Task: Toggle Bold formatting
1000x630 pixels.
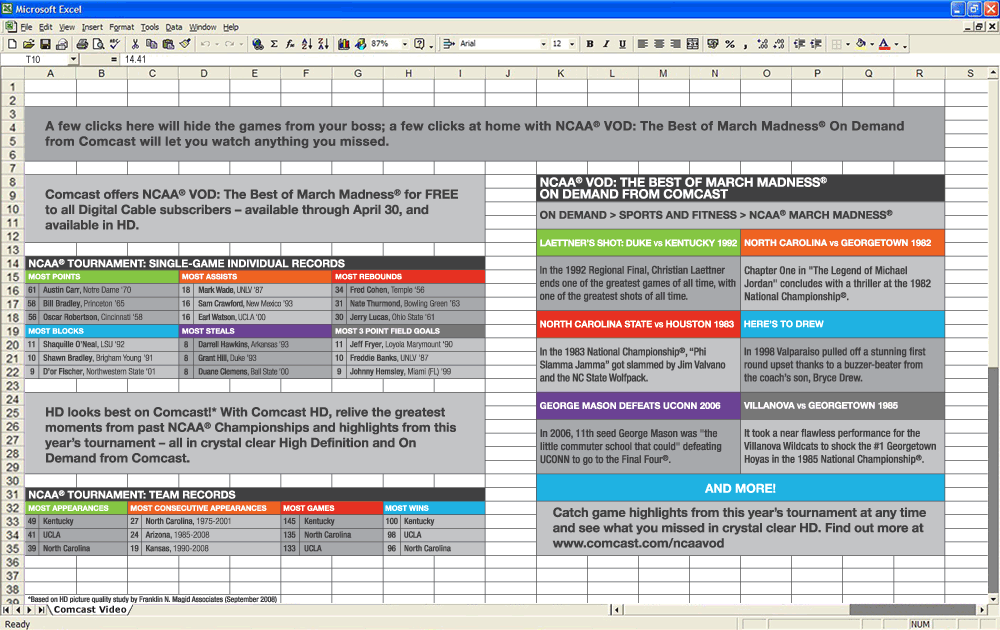Action: [589, 44]
